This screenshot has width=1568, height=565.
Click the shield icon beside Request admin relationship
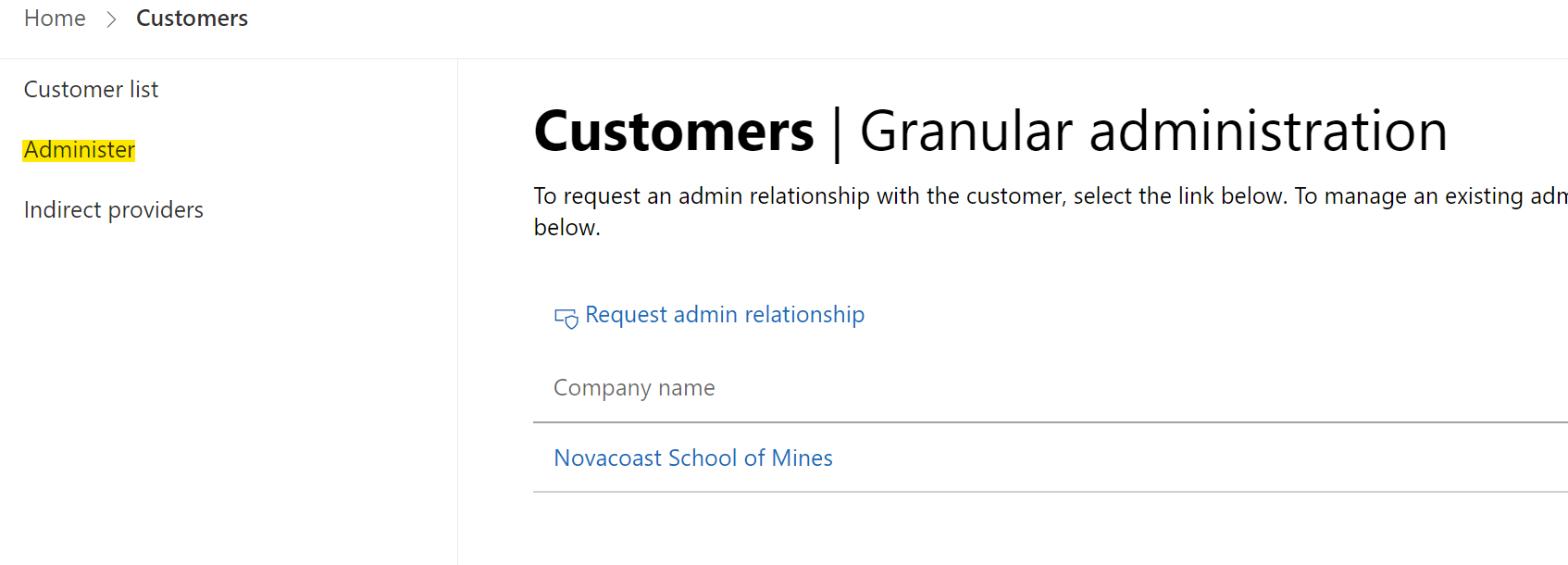pos(566,319)
